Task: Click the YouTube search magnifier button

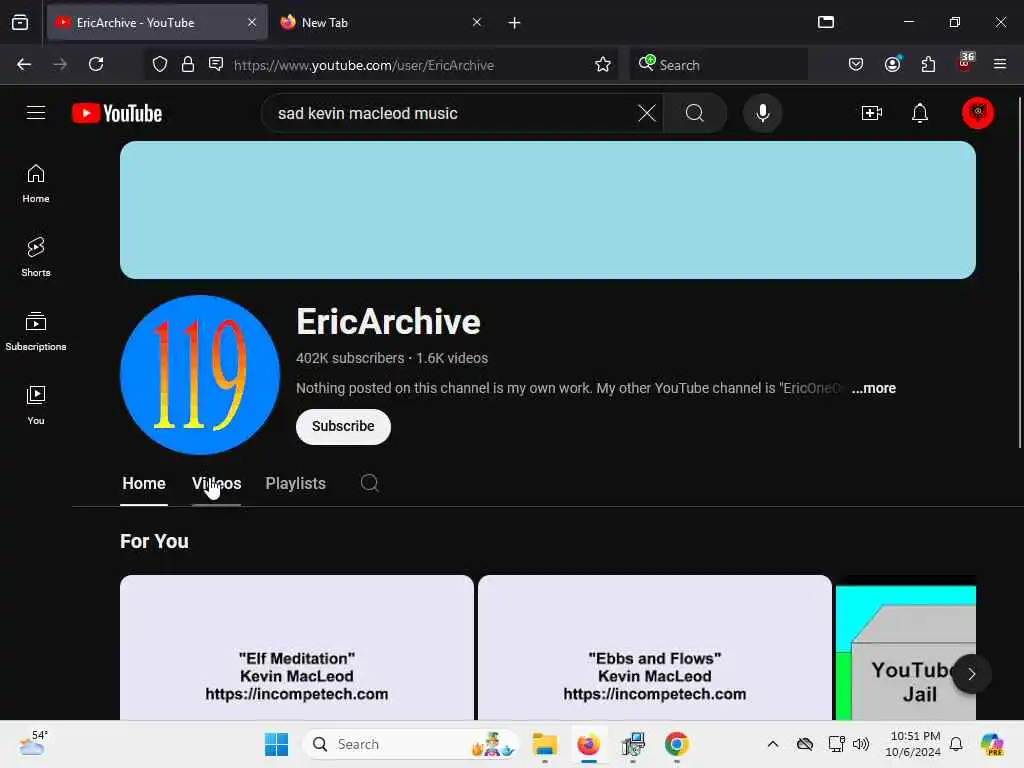Action: 695,113
